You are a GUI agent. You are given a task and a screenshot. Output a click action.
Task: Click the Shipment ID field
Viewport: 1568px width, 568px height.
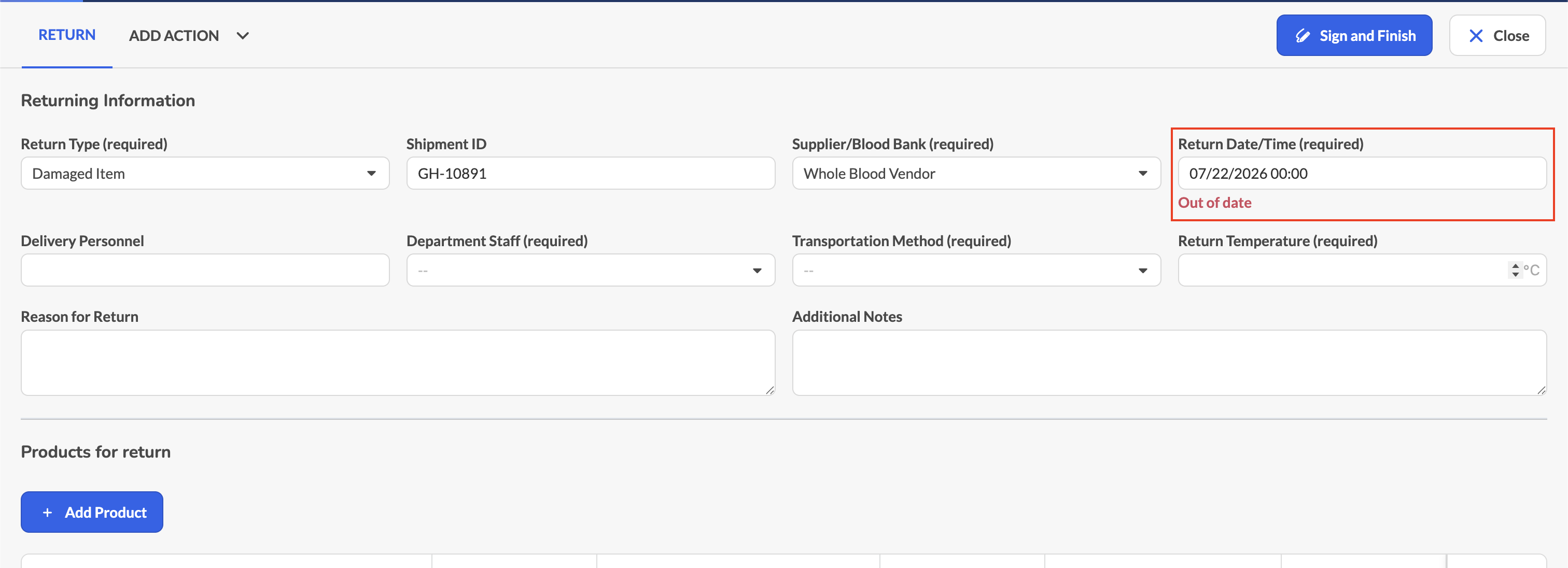coord(591,173)
